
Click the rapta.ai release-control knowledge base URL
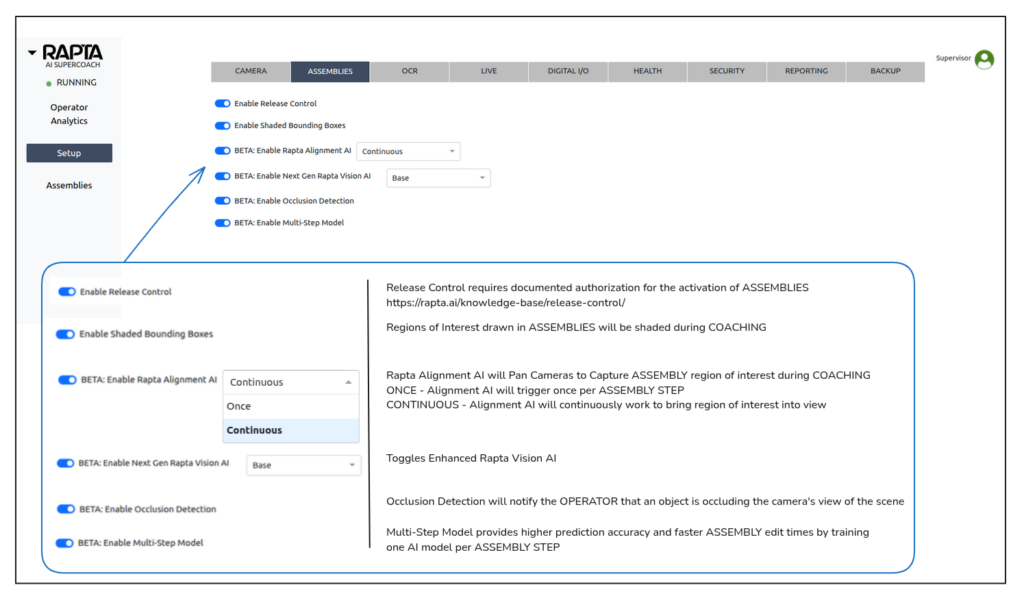point(505,303)
